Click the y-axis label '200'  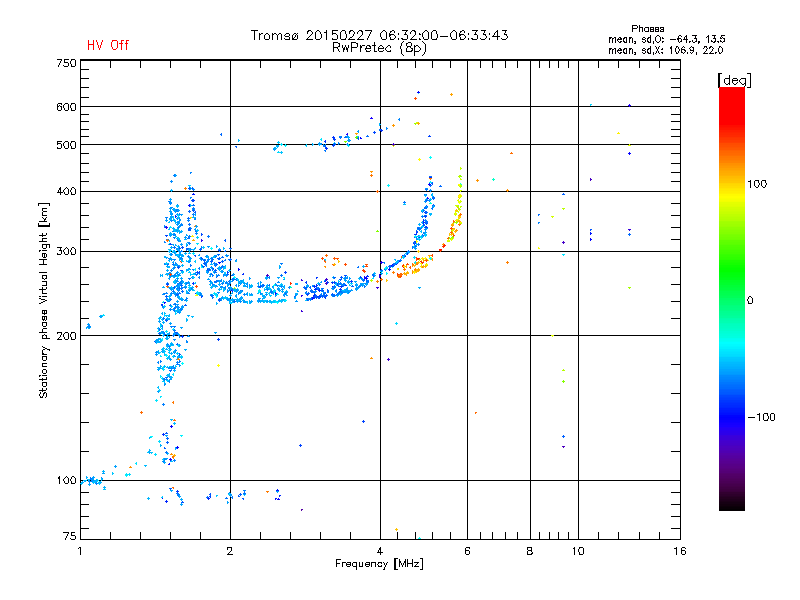tap(66, 336)
